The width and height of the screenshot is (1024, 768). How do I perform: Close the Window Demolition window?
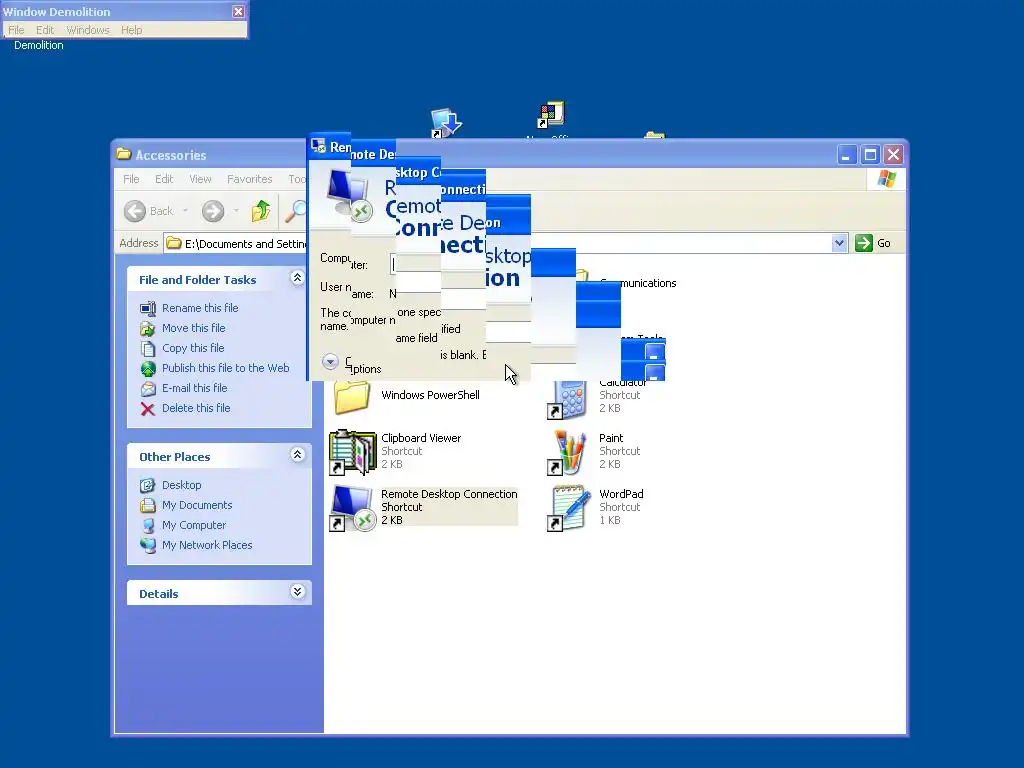pos(238,11)
